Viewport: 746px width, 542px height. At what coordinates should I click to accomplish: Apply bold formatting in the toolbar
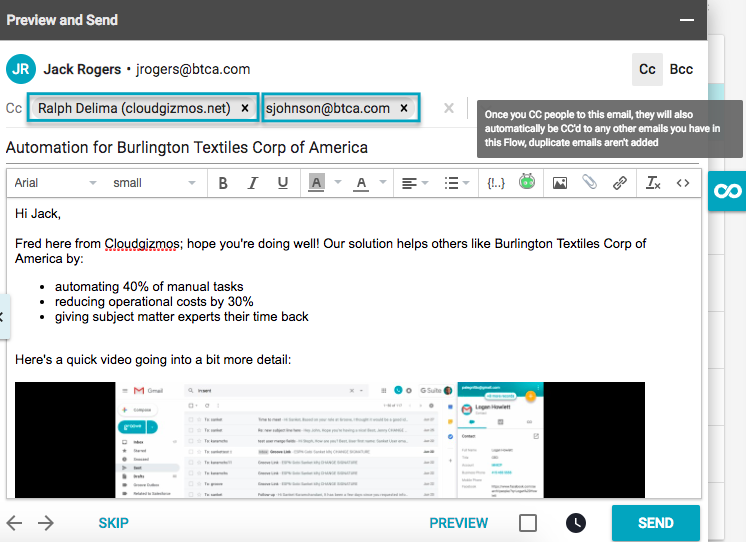tap(223, 183)
